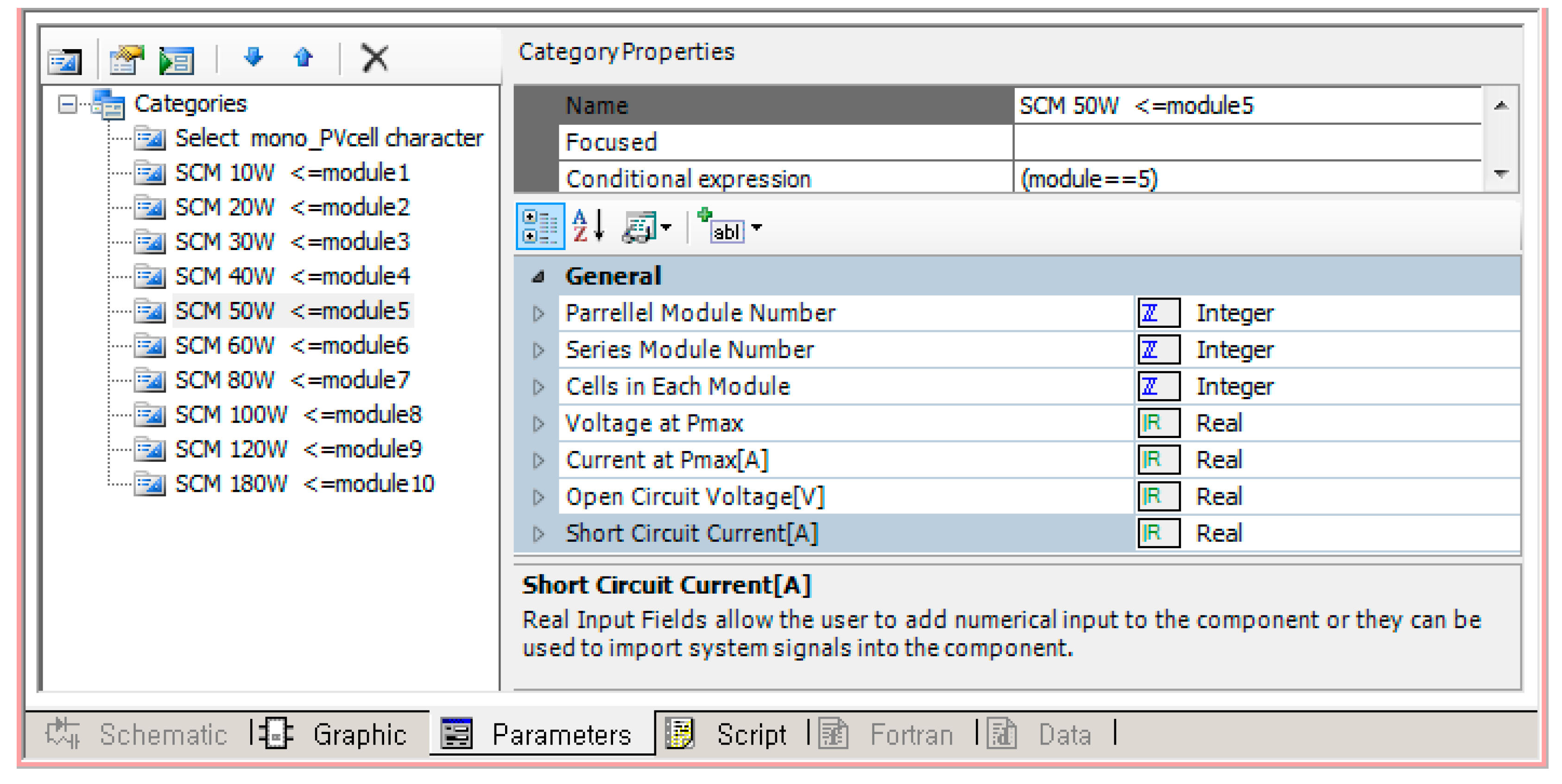Image resolution: width=1562 pixels, height=784 pixels.
Task: Switch to the Graphic tab
Action: (x=358, y=734)
